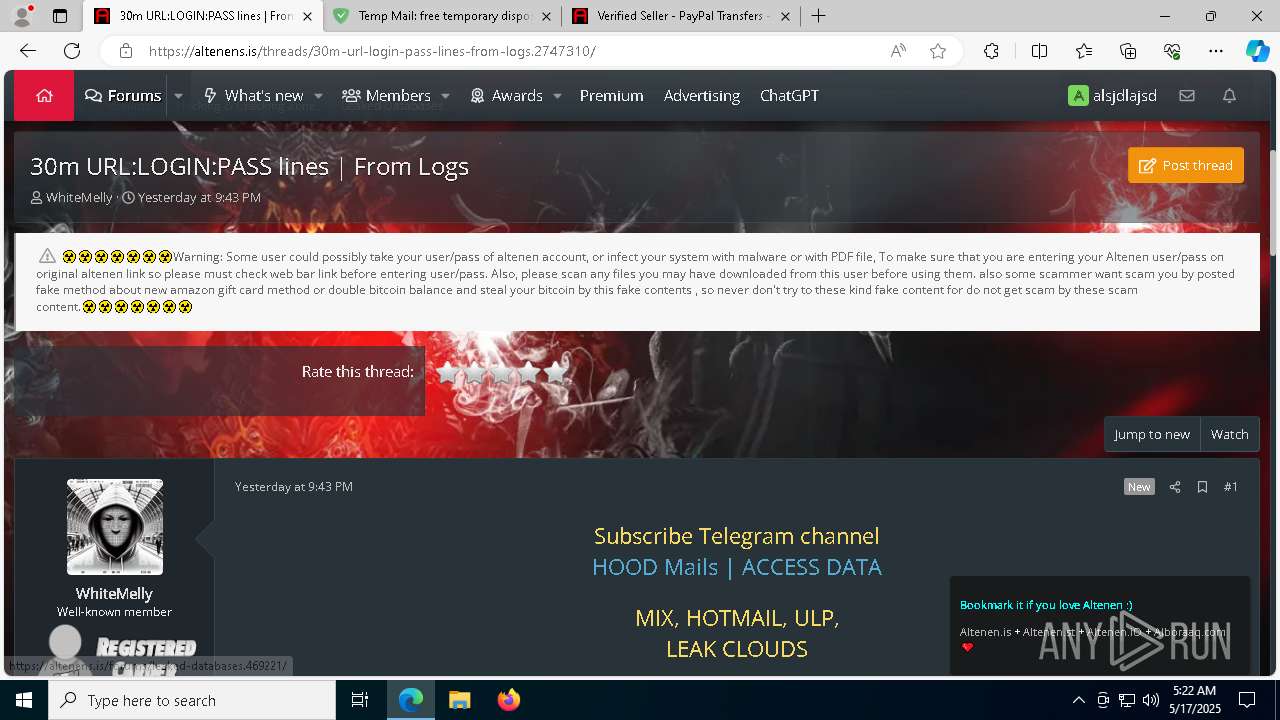Open Forums nav item
The height and width of the screenshot is (720, 1280).
pyautogui.click(x=123, y=96)
